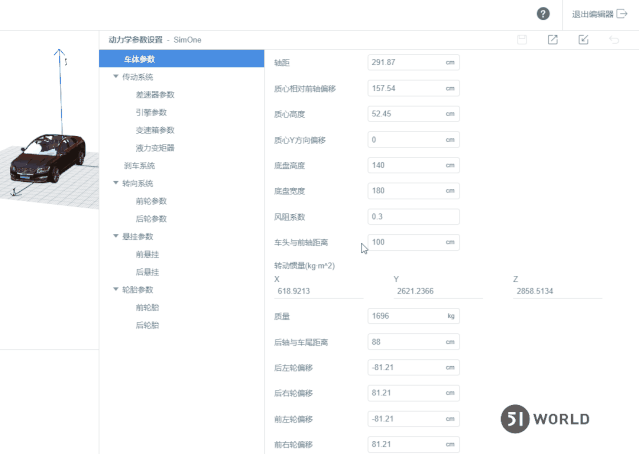The height and width of the screenshot is (454, 639).
Task: Collapse the 传动系统 tree node
Action: tap(116, 77)
